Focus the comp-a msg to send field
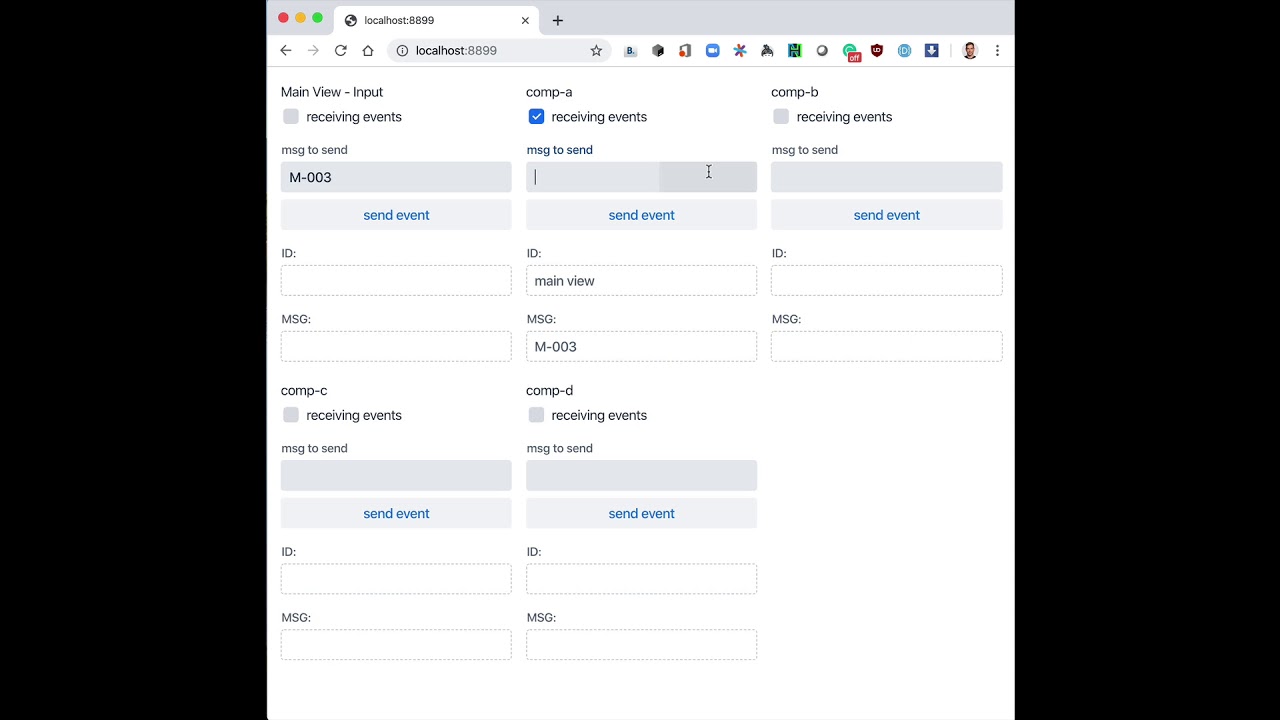This screenshot has width=1280, height=720. pos(642,177)
